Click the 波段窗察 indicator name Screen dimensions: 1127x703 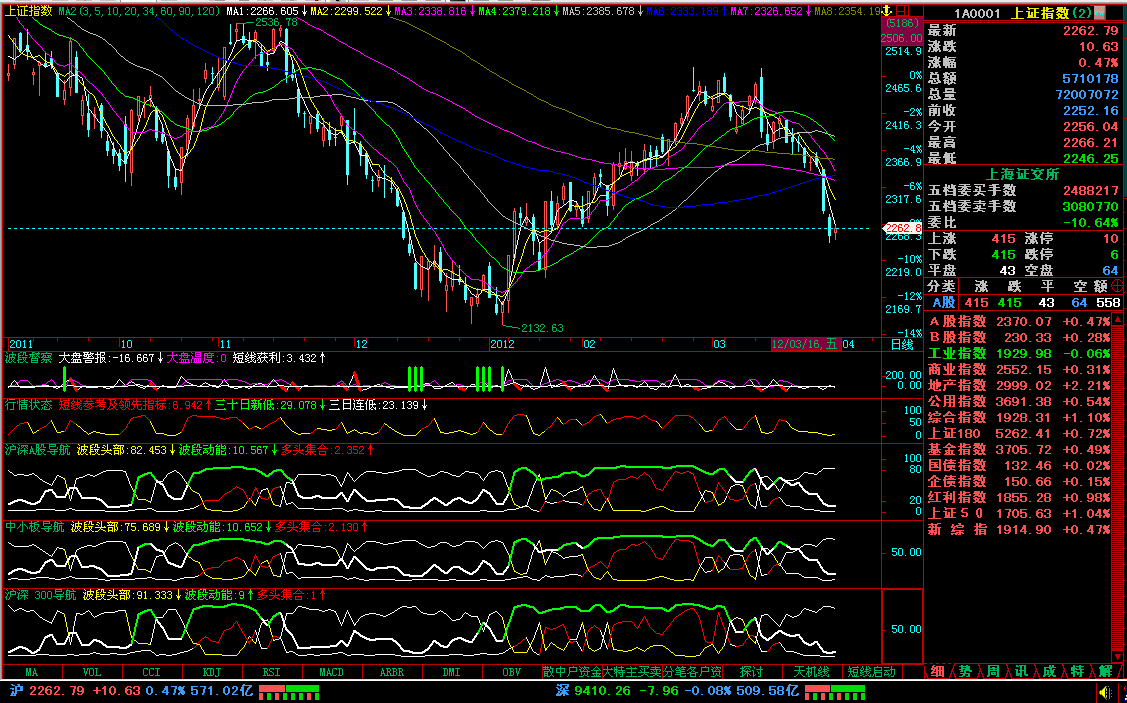29,358
